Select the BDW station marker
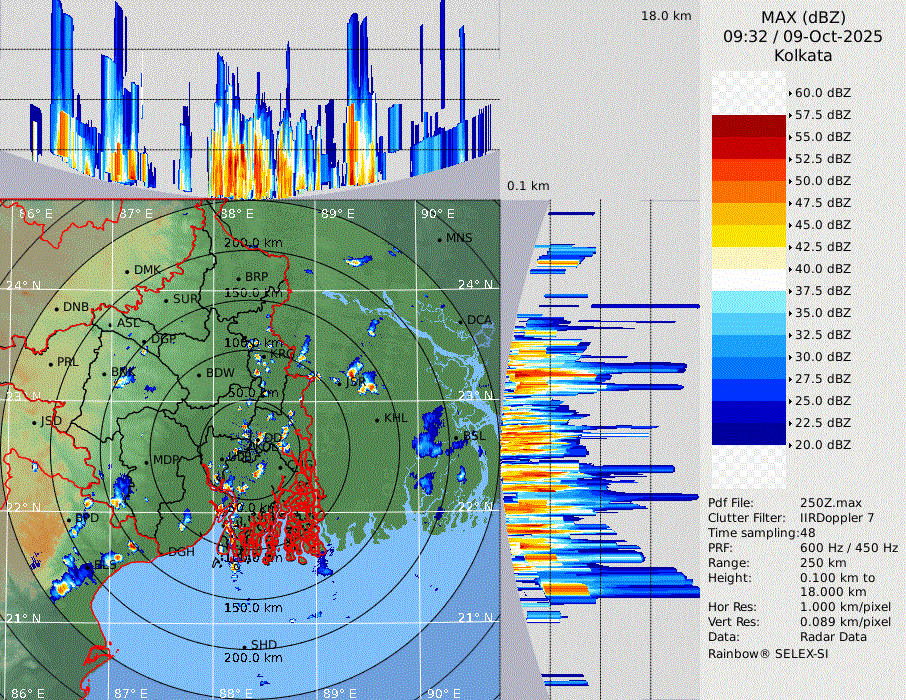 point(200,375)
